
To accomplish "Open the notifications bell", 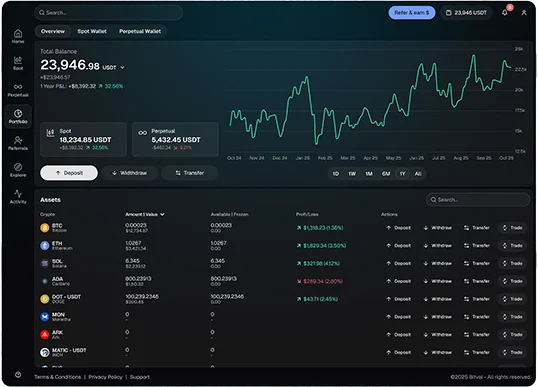I will (504, 13).
